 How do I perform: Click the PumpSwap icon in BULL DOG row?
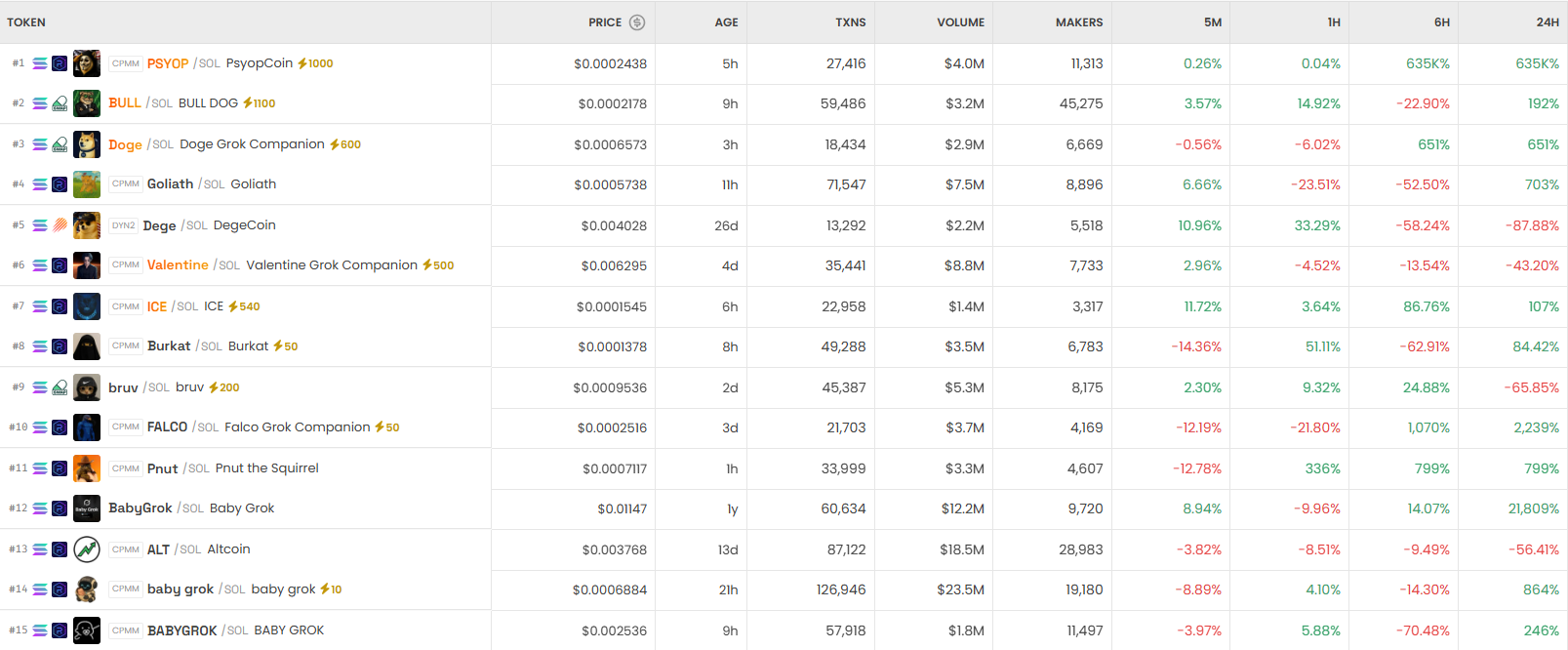pyautogui.click(x=60, y=103)
